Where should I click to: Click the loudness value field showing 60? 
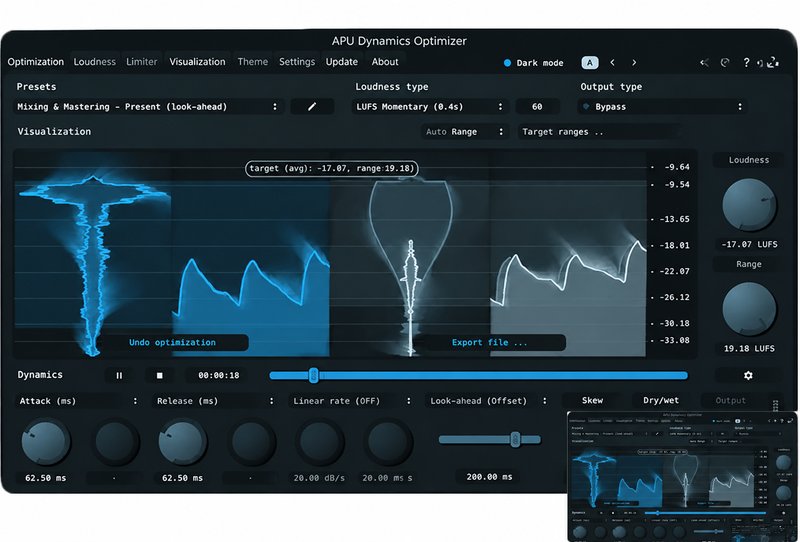537,107
